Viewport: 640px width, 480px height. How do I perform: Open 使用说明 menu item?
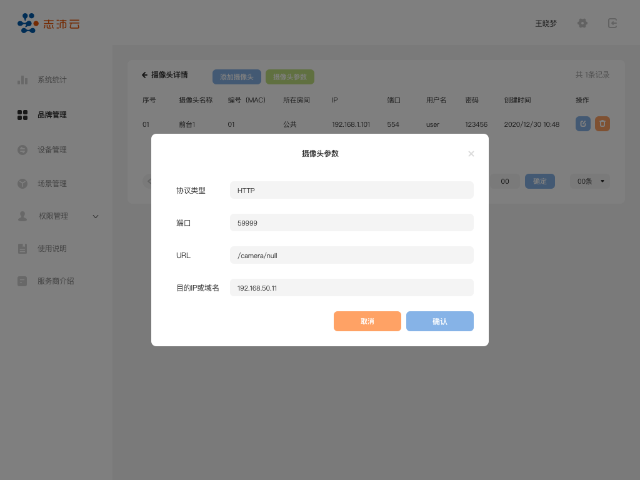(52, 249)
